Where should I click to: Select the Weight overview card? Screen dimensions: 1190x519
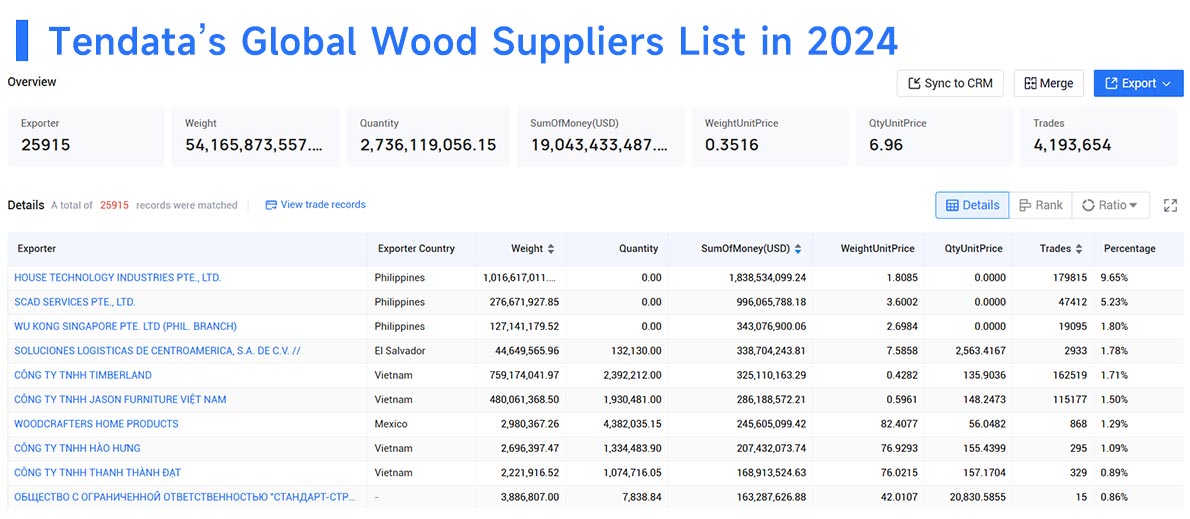pyautogui.click(x=256, y=136)
